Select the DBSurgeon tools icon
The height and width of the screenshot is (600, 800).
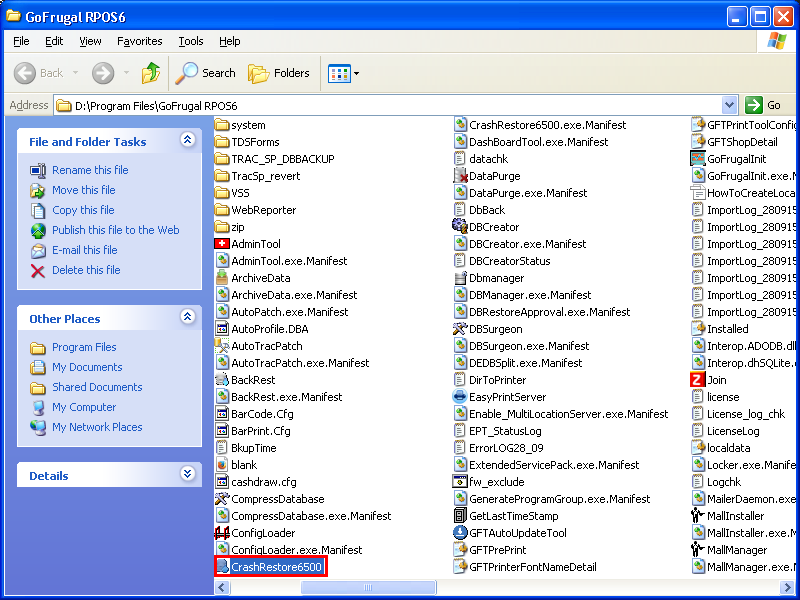[460, 329]
